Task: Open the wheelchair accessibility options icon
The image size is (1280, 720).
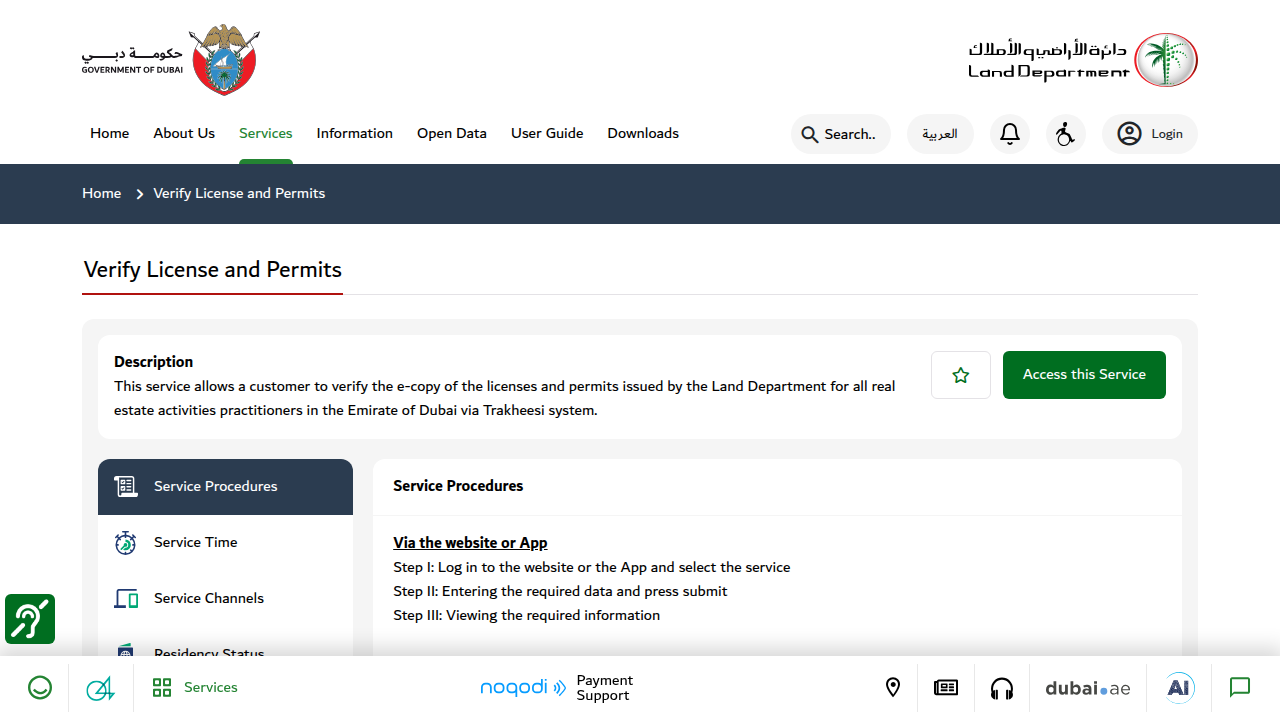Action: pyautogui.click(x=1066, y=134)
